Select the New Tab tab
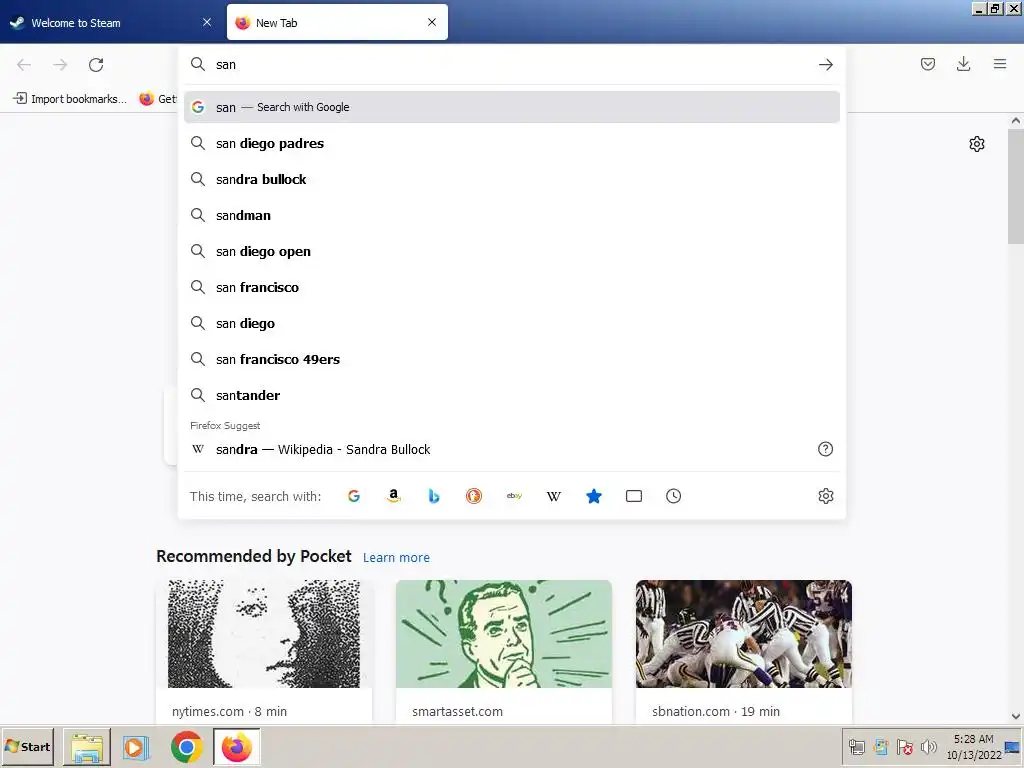The width and height of the screenshot is (1024, 768). click(337, 22)
